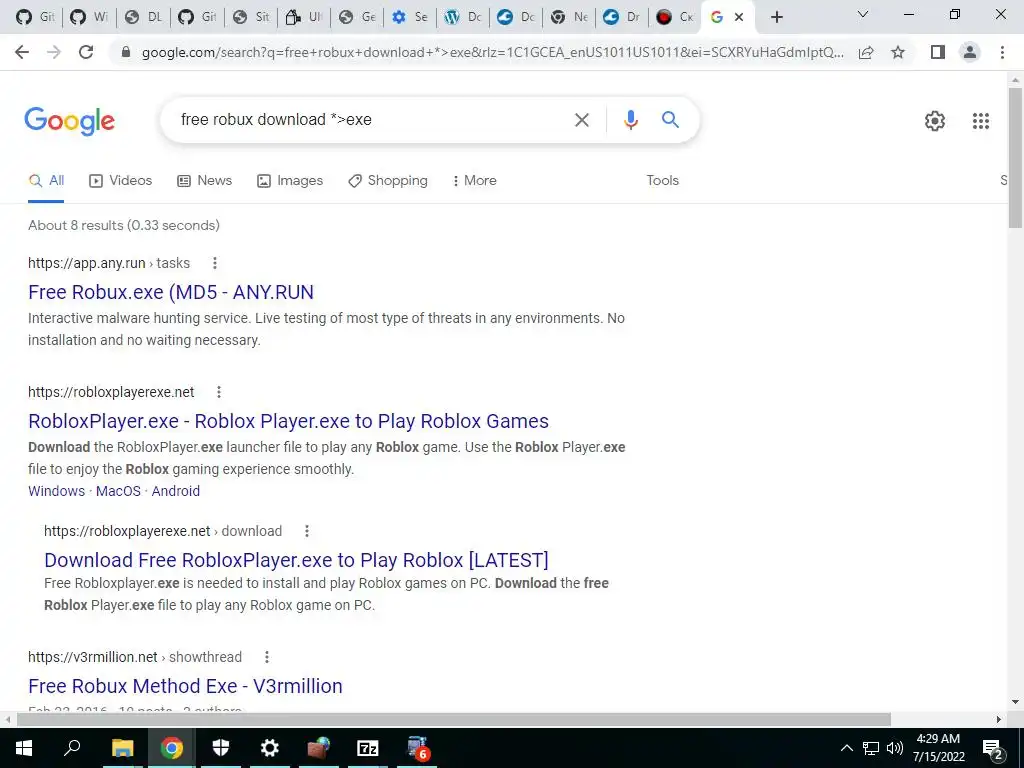Viewport: 1024px width, 768px height.
Task: Open Settings gear in the taskbar
Action: 270,748
